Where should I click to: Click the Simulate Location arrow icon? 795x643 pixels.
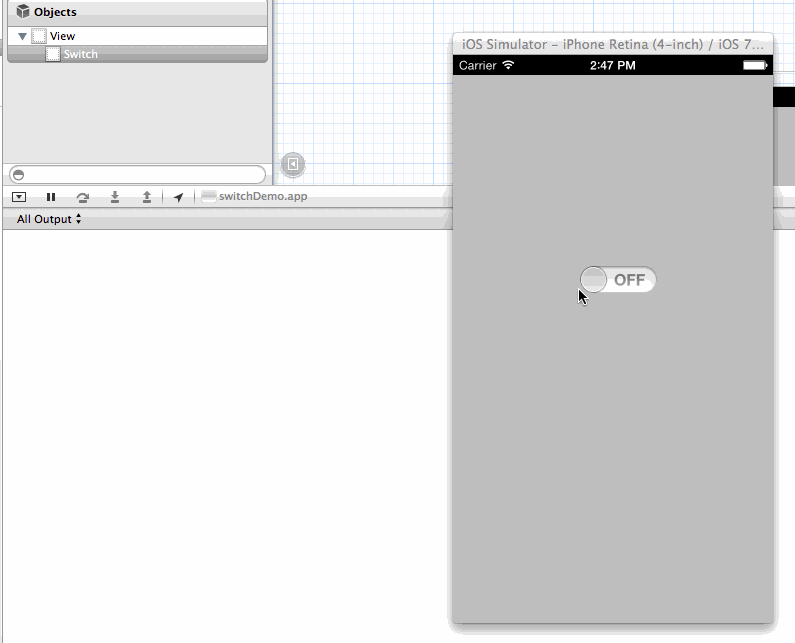point(178,197)
